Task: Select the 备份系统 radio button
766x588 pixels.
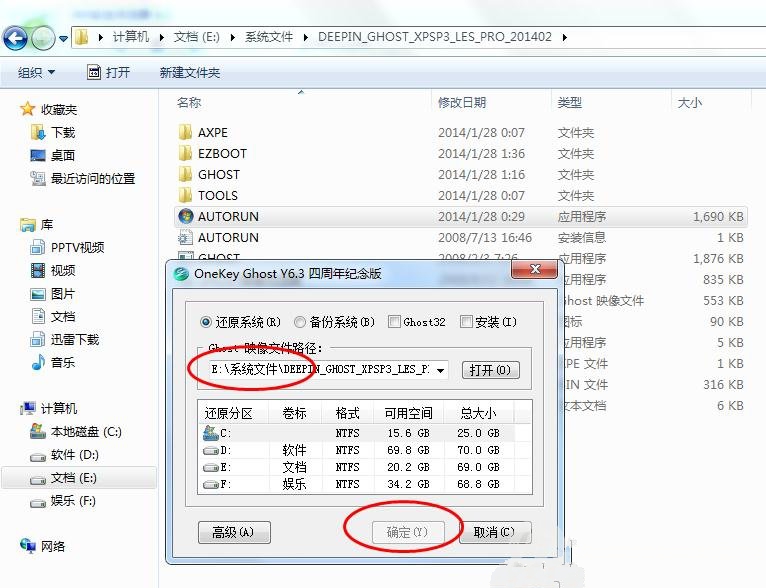Action: pyautogui.click(x=300, y=322)
